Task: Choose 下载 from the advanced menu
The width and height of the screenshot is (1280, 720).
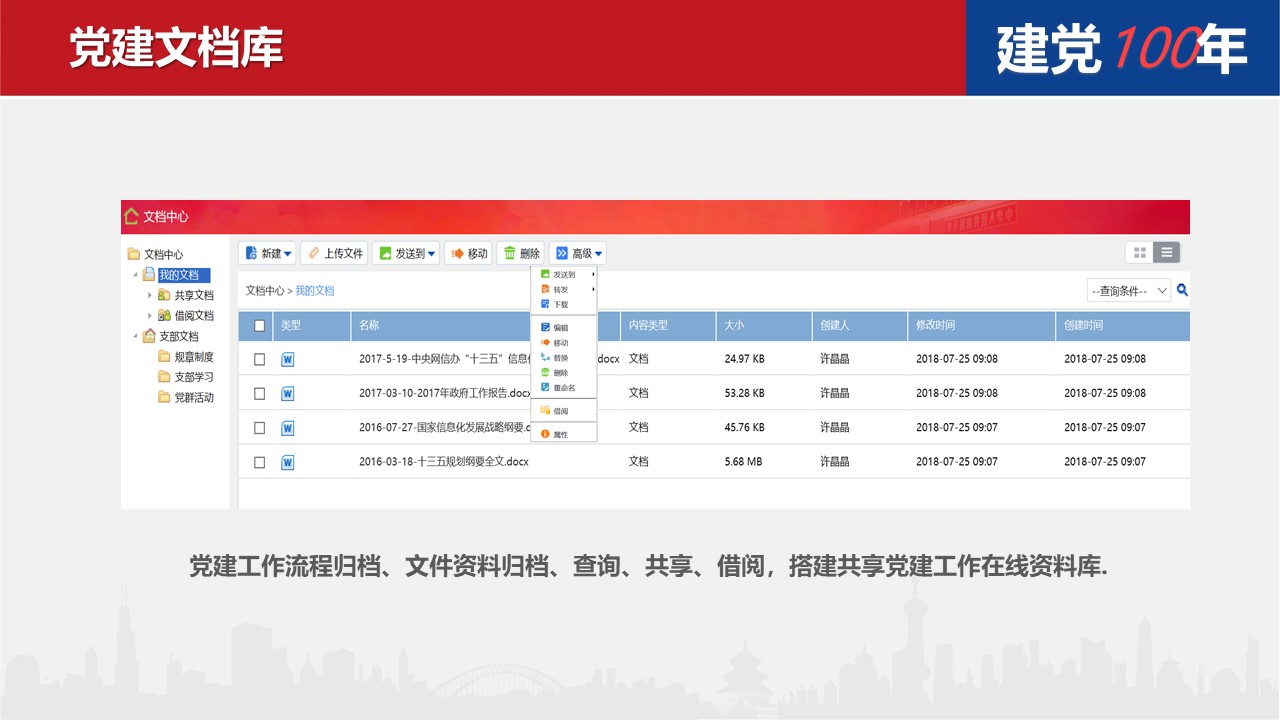Action: [560, 304]
